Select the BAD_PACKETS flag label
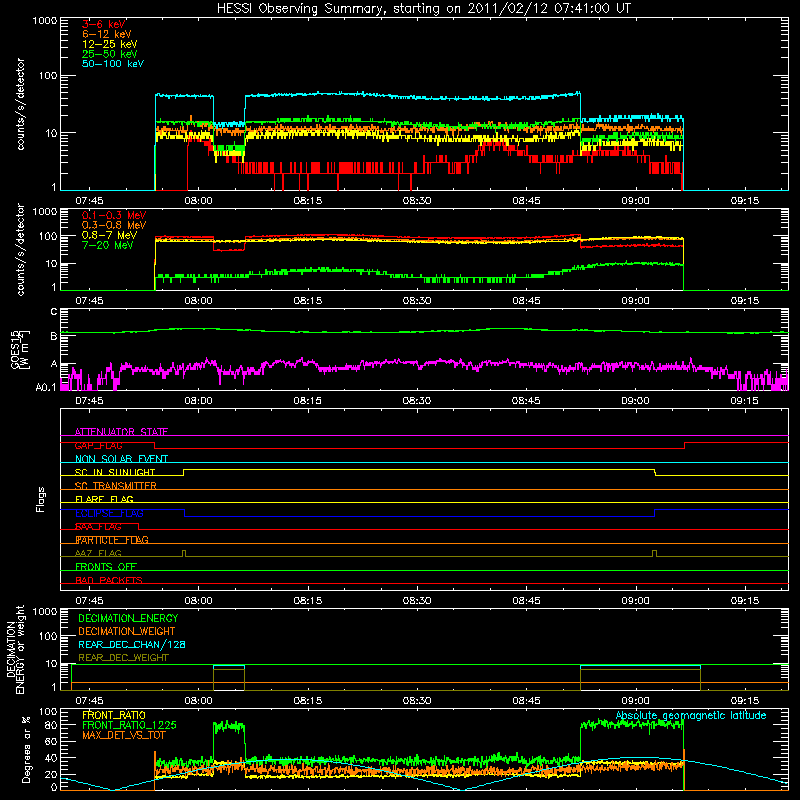This screenshot has width=800, height=800. coord(109,580)
